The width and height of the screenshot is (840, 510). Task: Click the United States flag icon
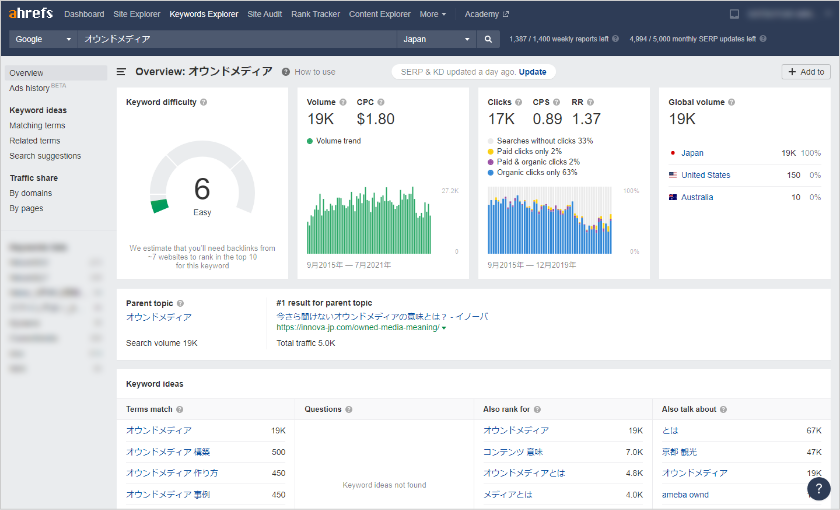(673, 175)
